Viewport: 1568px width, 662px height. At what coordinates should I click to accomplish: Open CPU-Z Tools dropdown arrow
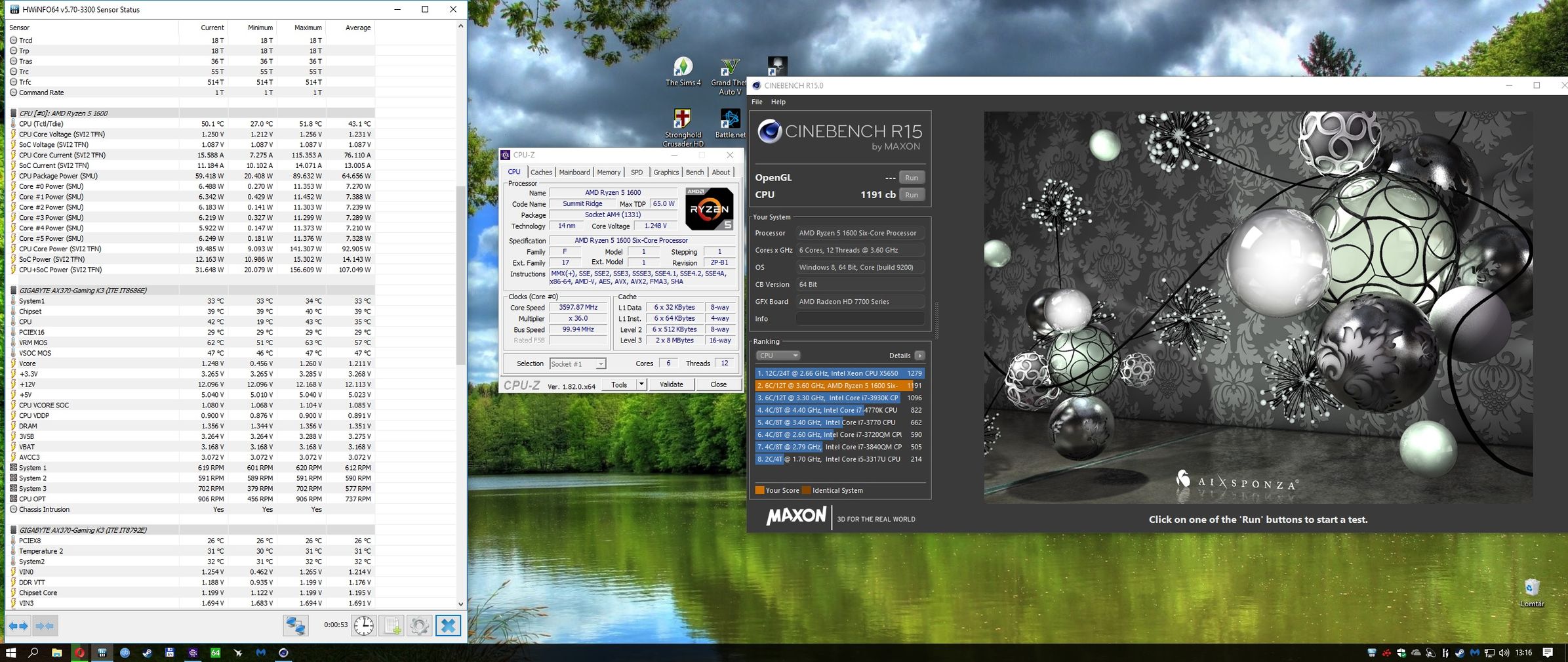pos(641,384)
